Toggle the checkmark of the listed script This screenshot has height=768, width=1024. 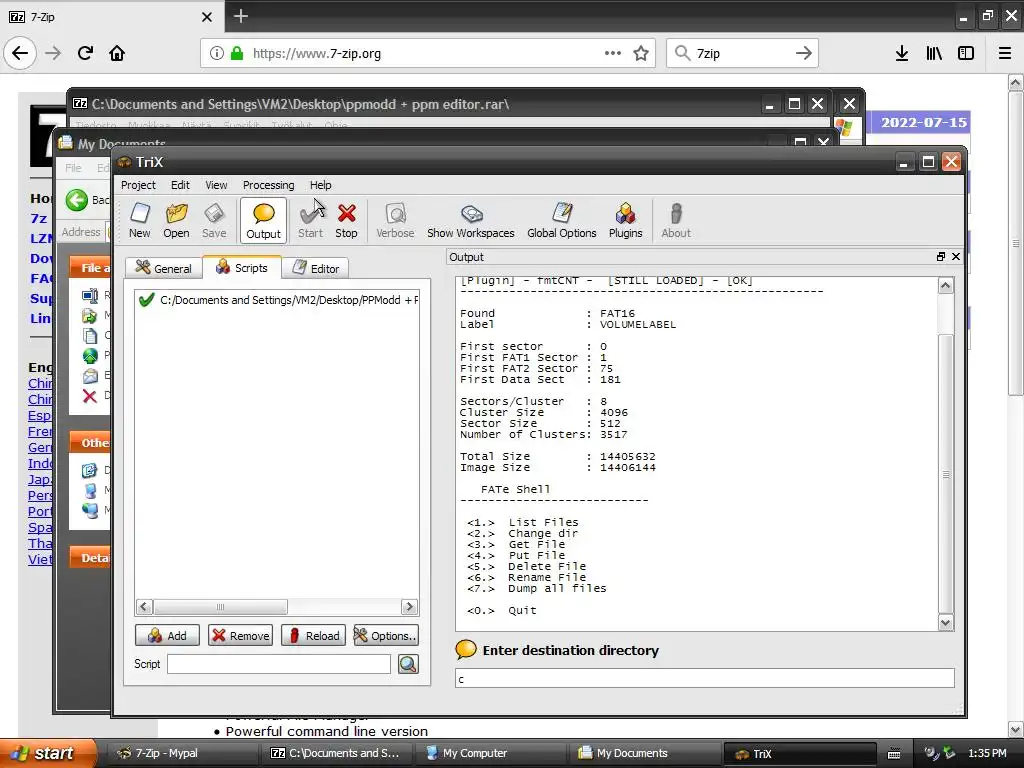click(x=146, y=300)
